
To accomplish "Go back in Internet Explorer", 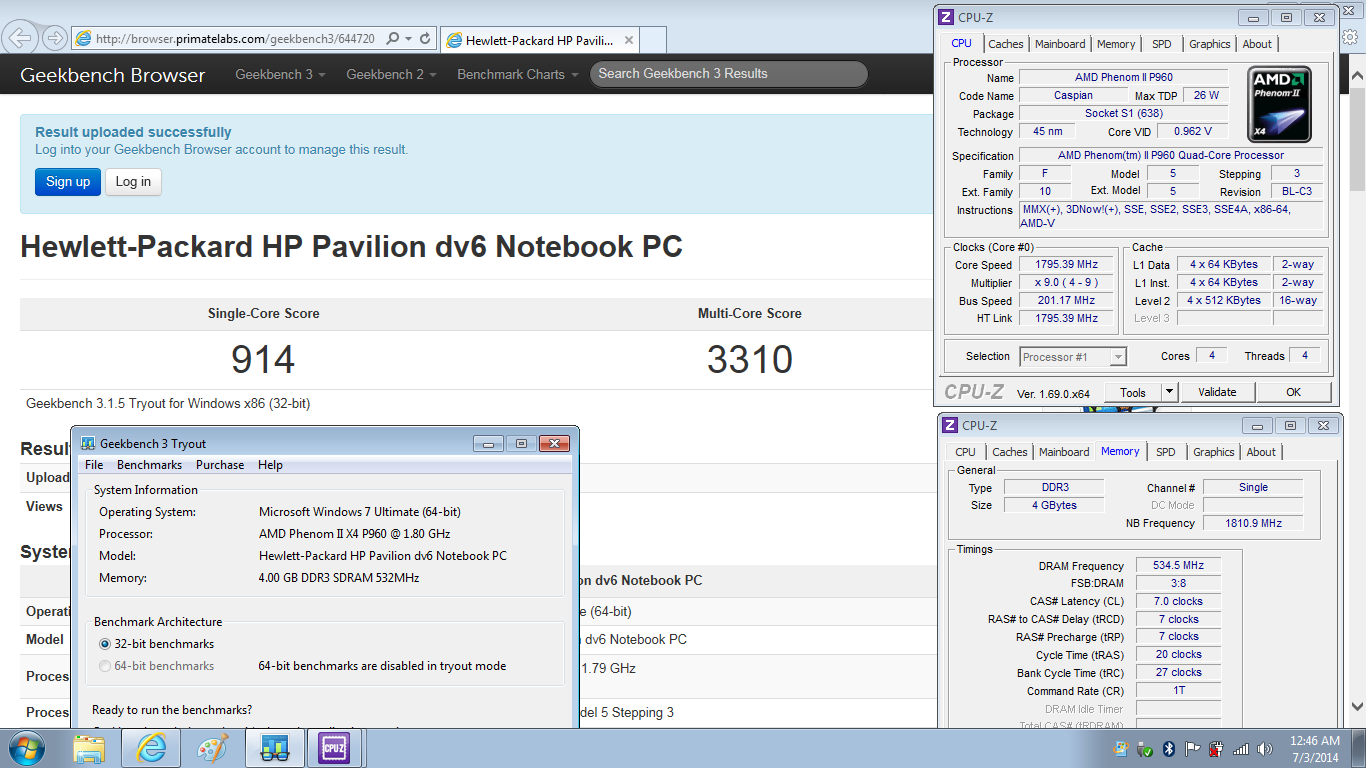I will [x=20, y=38].
